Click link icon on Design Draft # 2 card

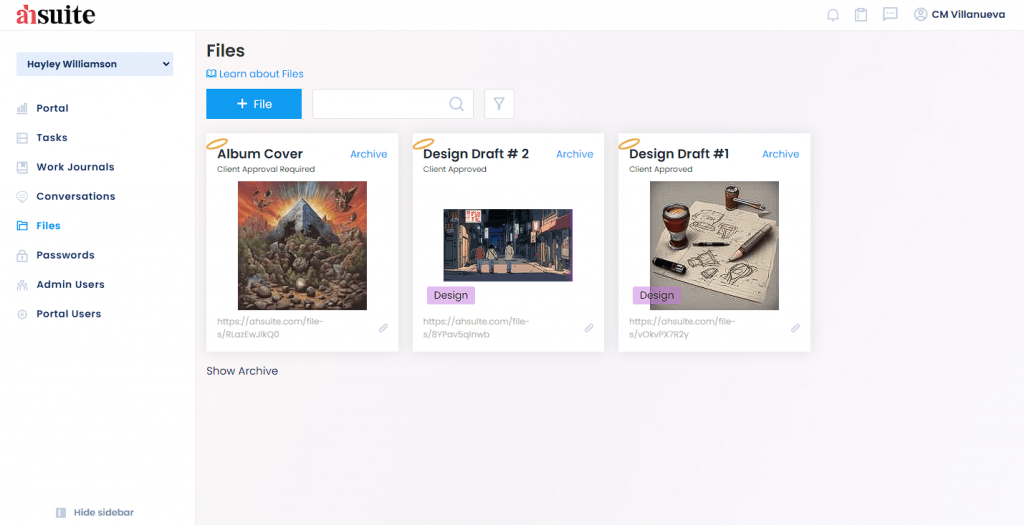[589, 328]
